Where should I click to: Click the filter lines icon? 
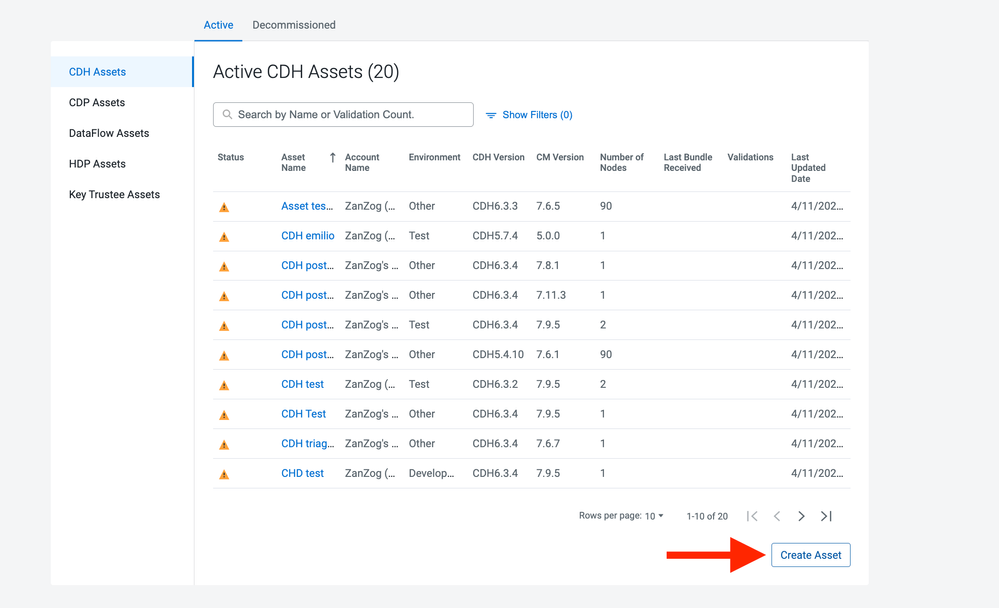[x=491, y=115]
